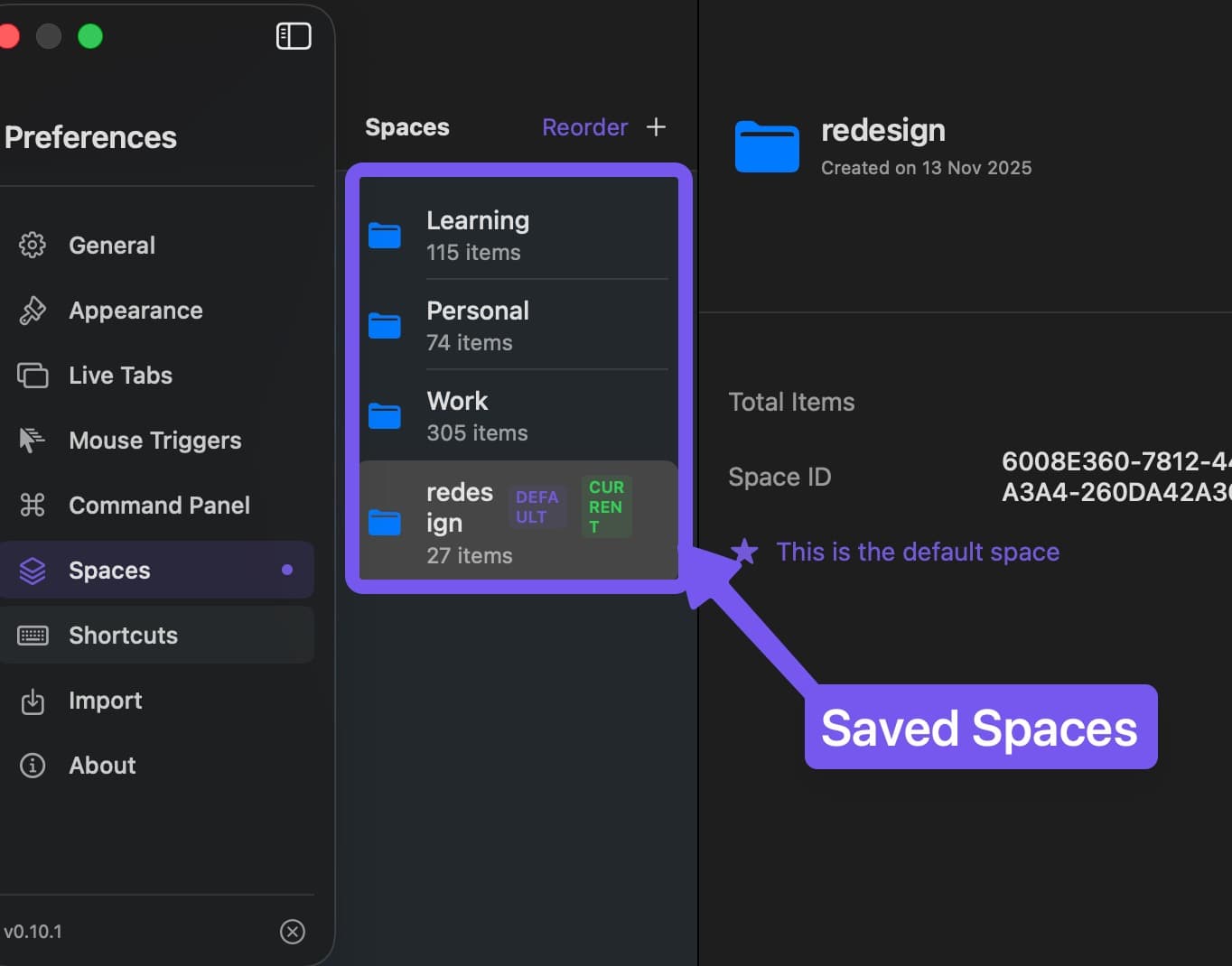The width and height of the screenshot is (1232, 966).
Task: Select the Spaces layers icon
Action: tap(32, 570)
